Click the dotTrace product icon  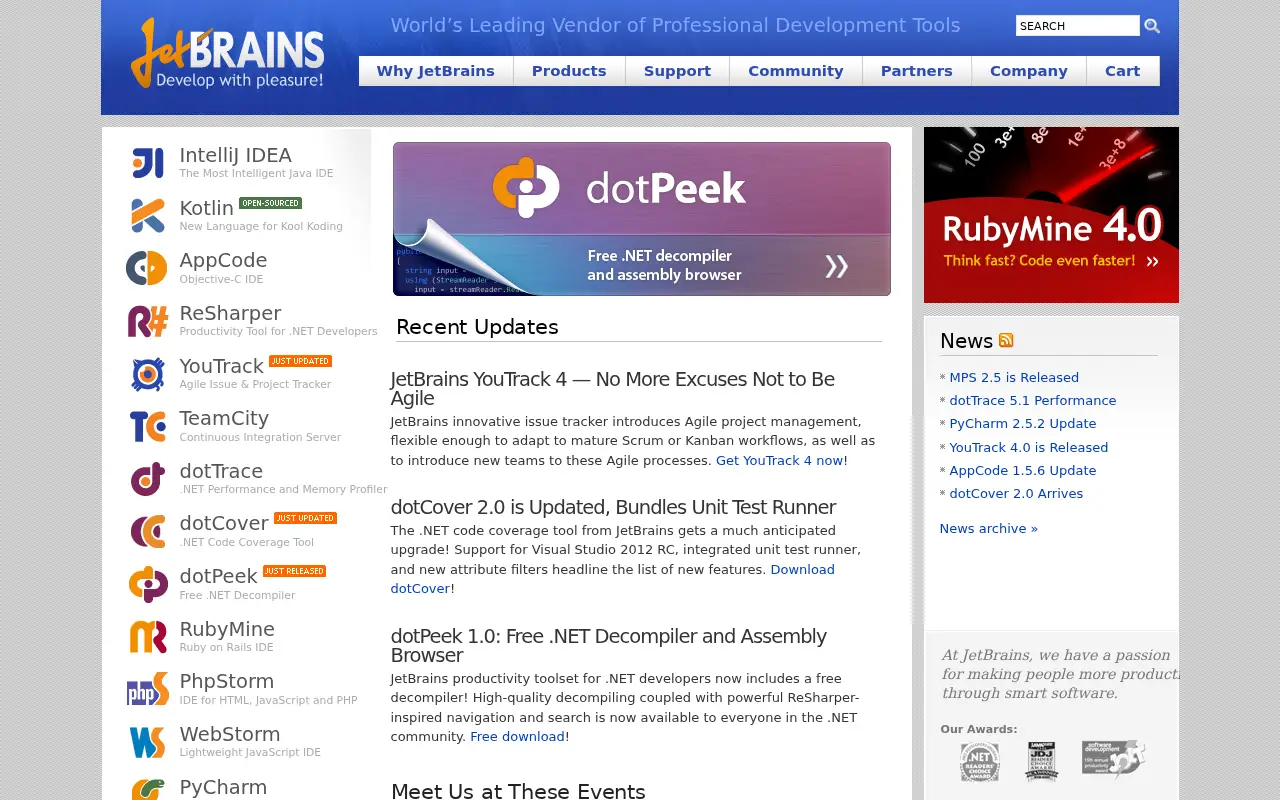tap(148, 479)
